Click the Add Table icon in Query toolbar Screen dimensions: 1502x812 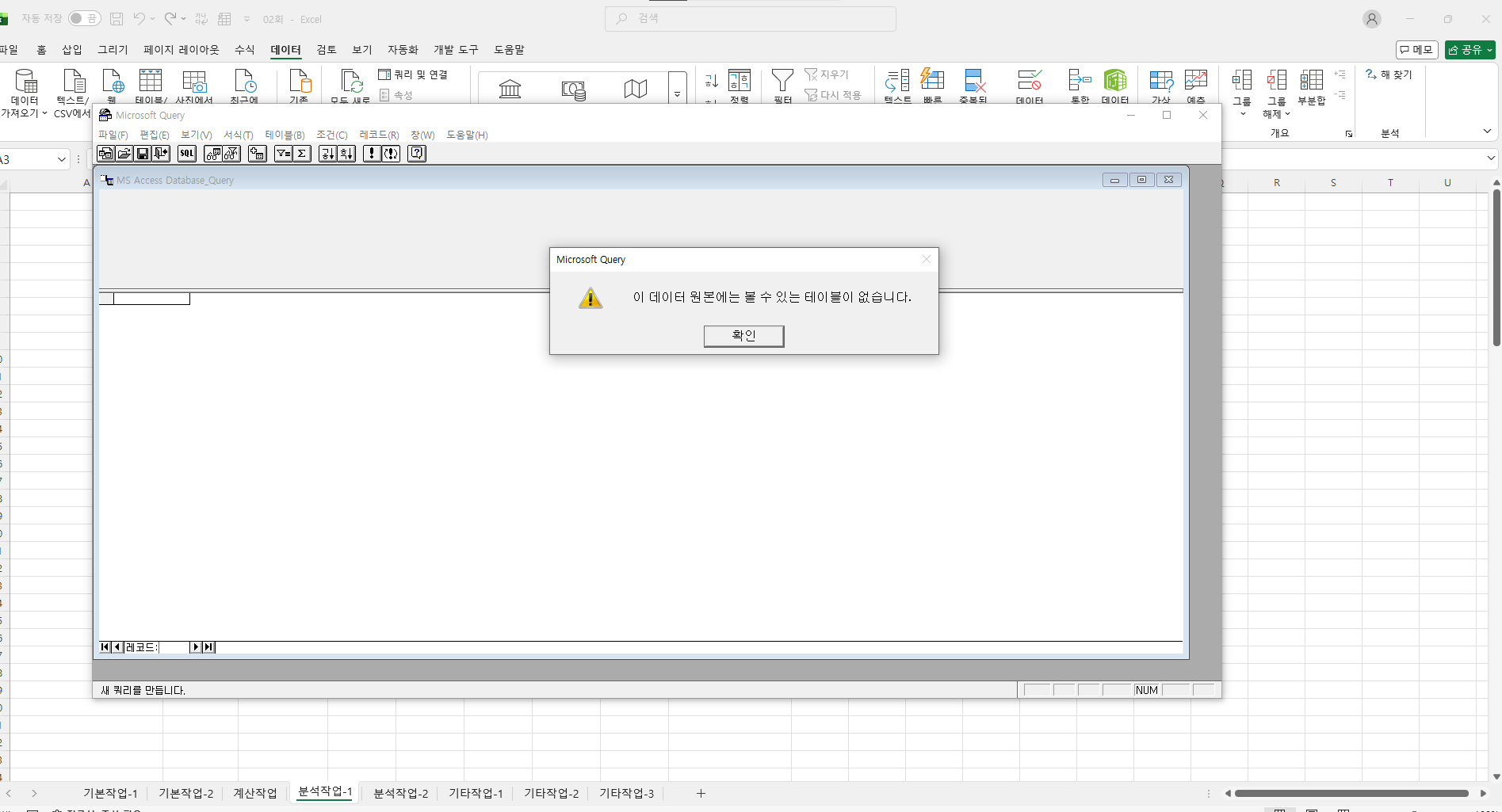[258, 154]
